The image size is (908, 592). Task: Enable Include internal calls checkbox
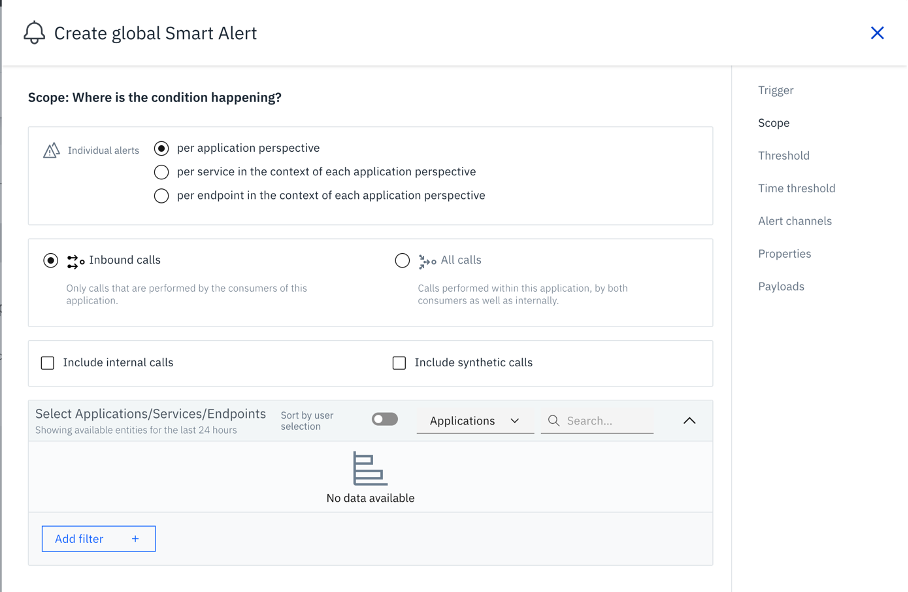pyautogui.click(x=48, y=363)
